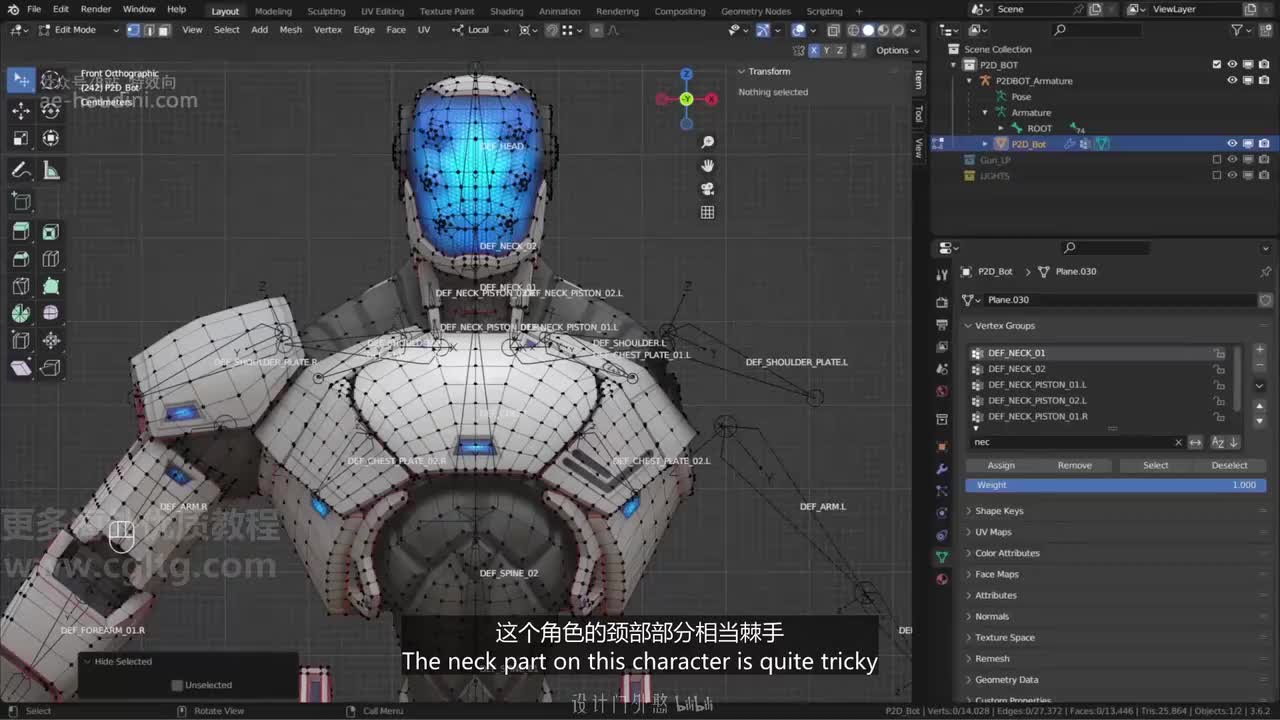
Task: Collapse the Vertex Groups panel
Action: [968, 326]
